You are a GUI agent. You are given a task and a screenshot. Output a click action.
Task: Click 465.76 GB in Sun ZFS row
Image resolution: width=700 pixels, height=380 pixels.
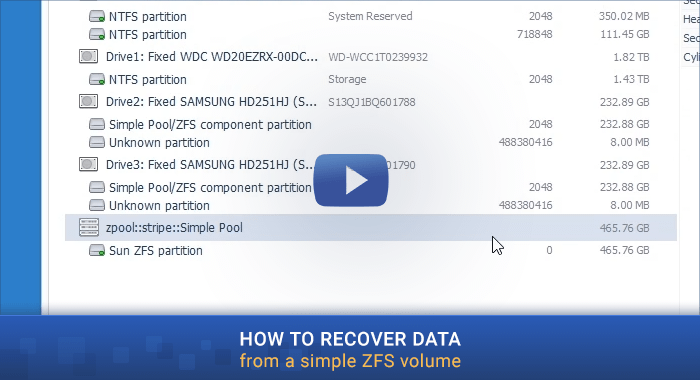tap(625, 251)
